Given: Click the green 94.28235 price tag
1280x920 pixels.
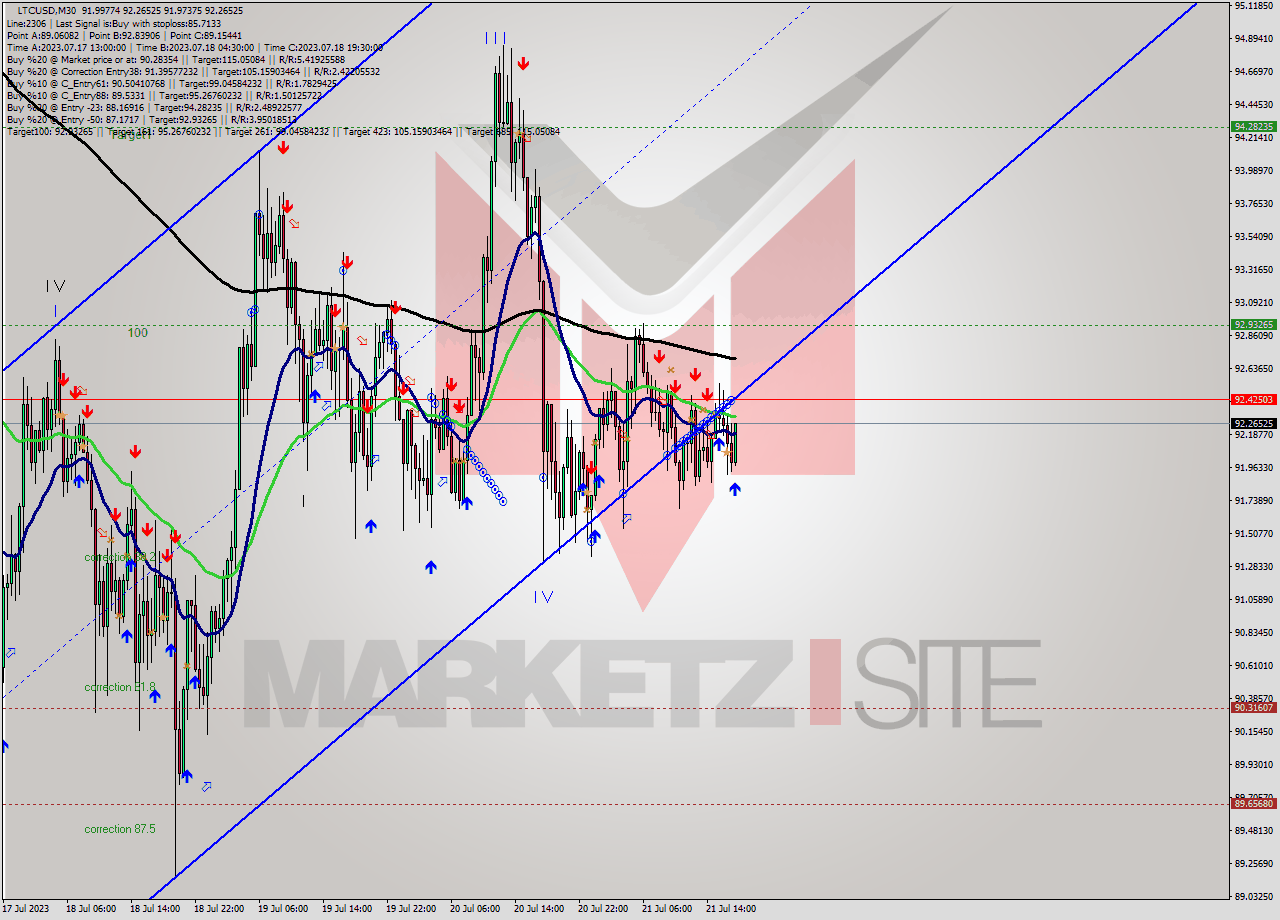Looking at the screenshot, I should click(1254, 127).
